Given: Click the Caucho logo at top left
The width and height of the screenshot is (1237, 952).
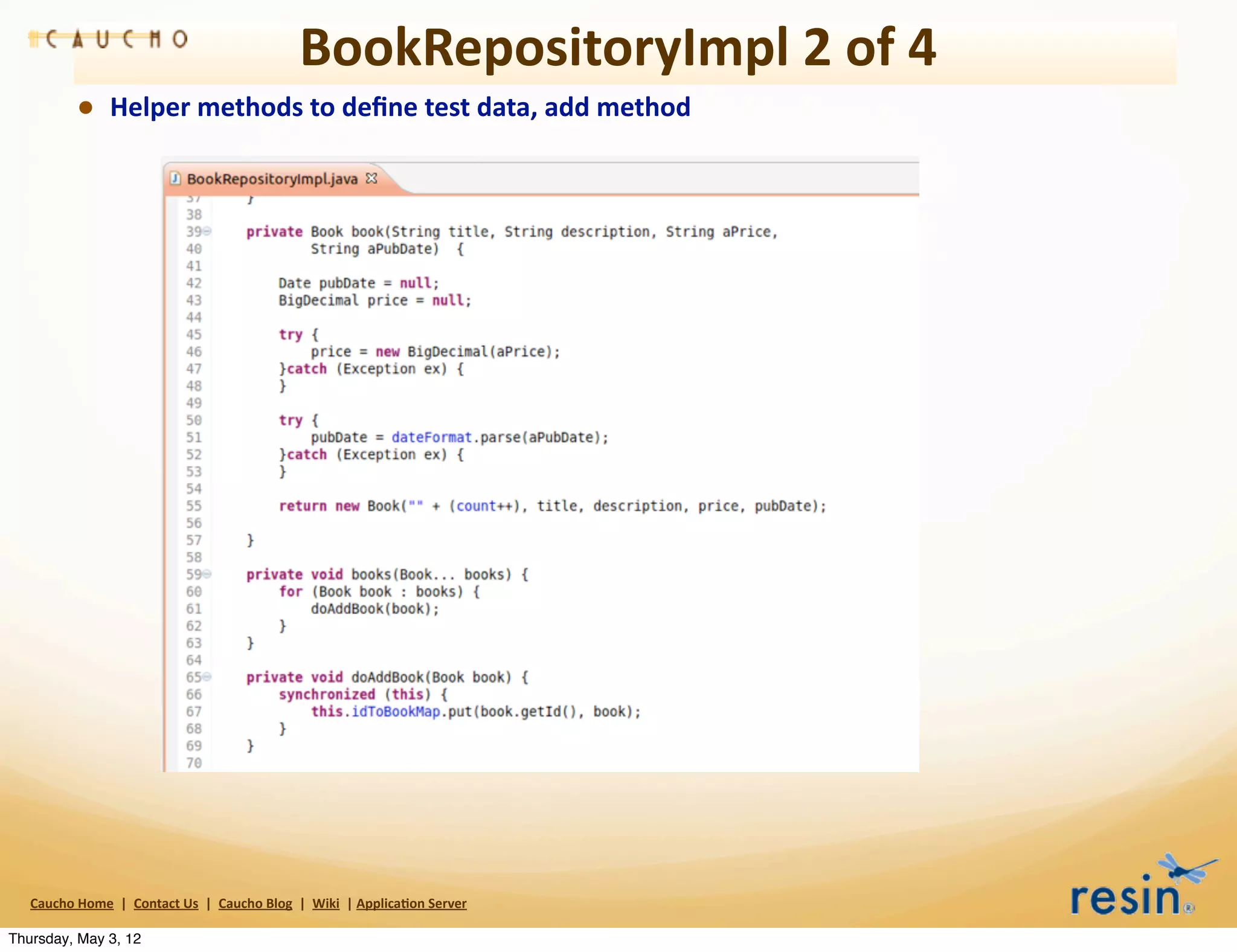Looking at the screenshot, I should pos(109,39).
